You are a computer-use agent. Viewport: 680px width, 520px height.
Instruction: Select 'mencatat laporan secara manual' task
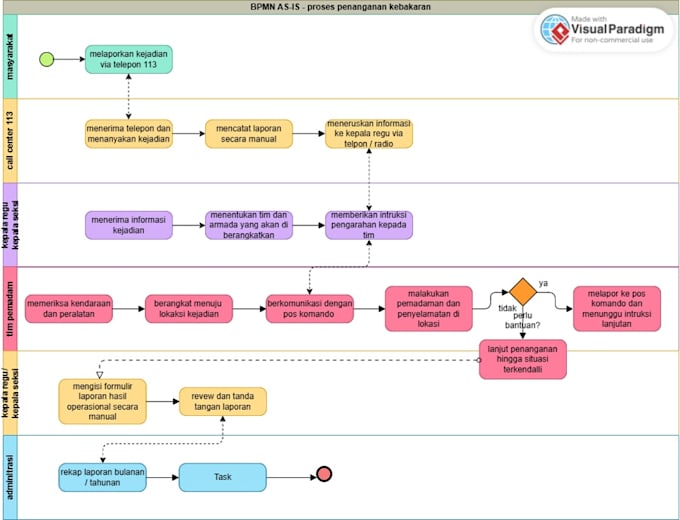click(249, 134)
